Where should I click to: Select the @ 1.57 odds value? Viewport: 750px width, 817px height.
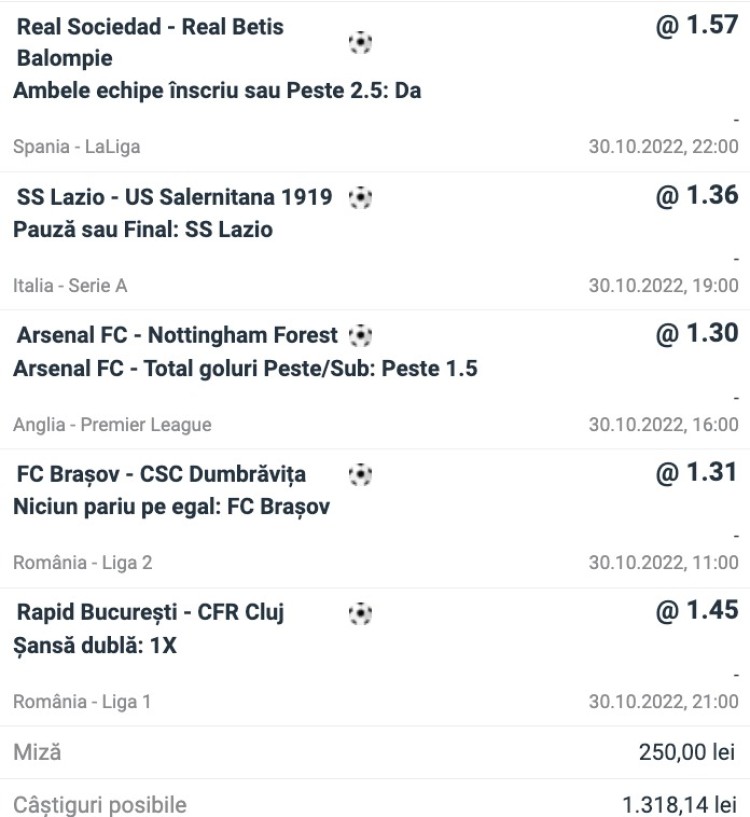pos(697,26)
